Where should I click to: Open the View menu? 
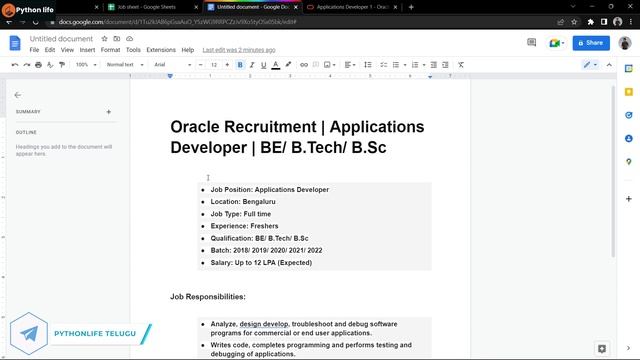(x=67, y=50)
